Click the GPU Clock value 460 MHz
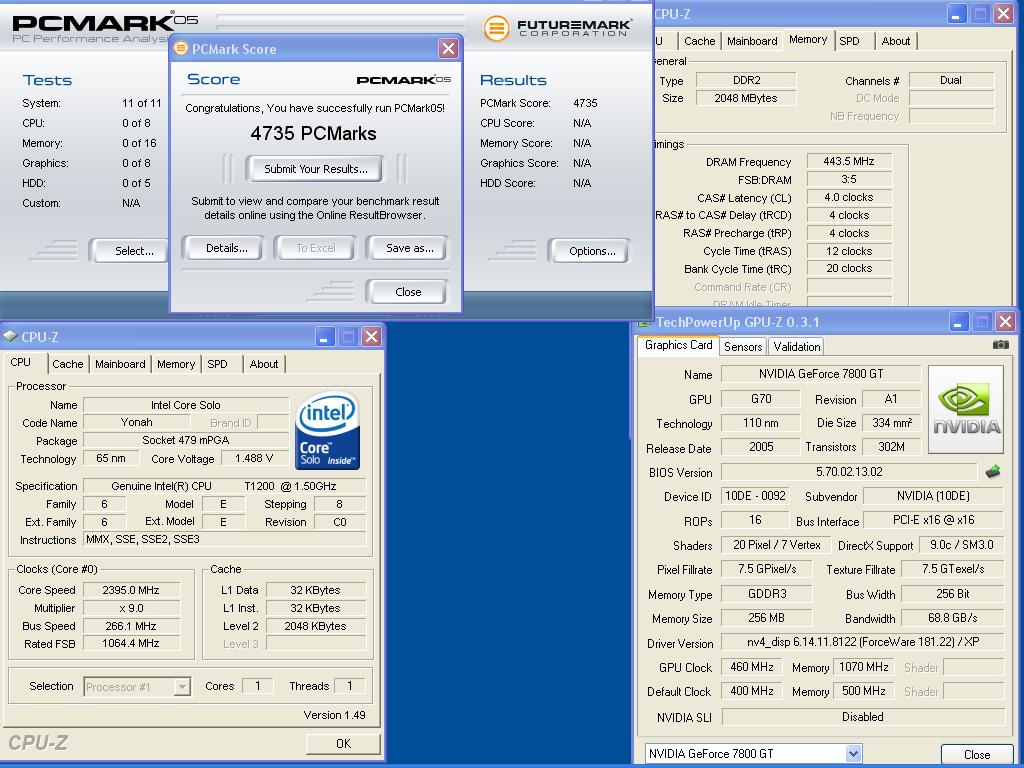The height and width of the screenshot is (768, 1024). (752, 667)
